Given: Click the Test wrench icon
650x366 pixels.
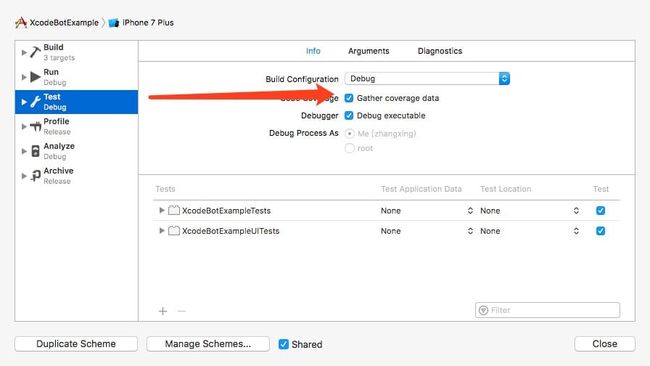Looking at the screenshot, I should (36, 102).
